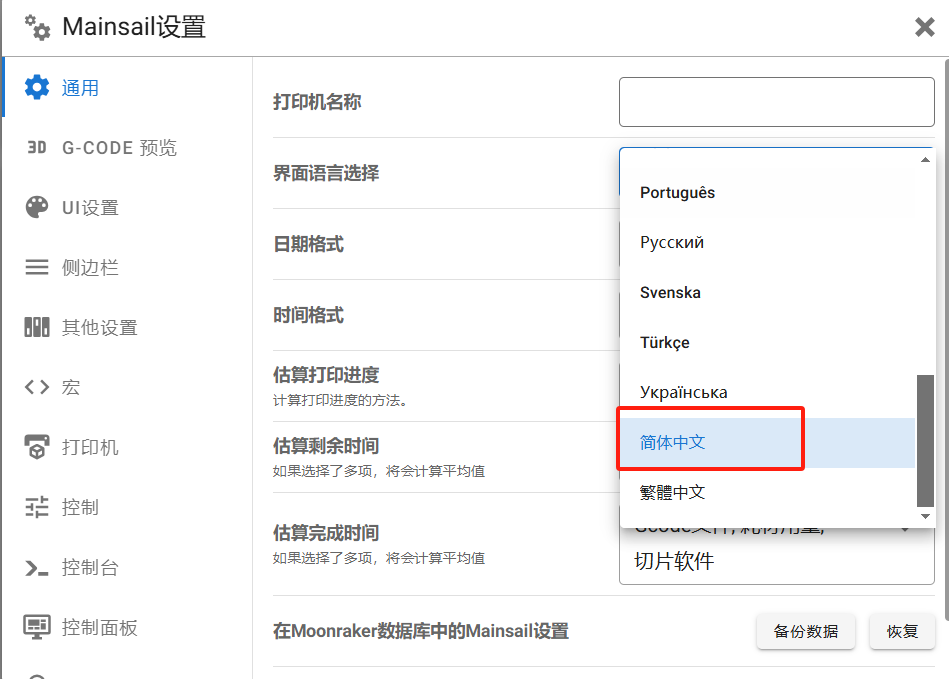Click the palette icon for UI设置
949x679 pixels.
pyautogui.click(x=37, y=208)
